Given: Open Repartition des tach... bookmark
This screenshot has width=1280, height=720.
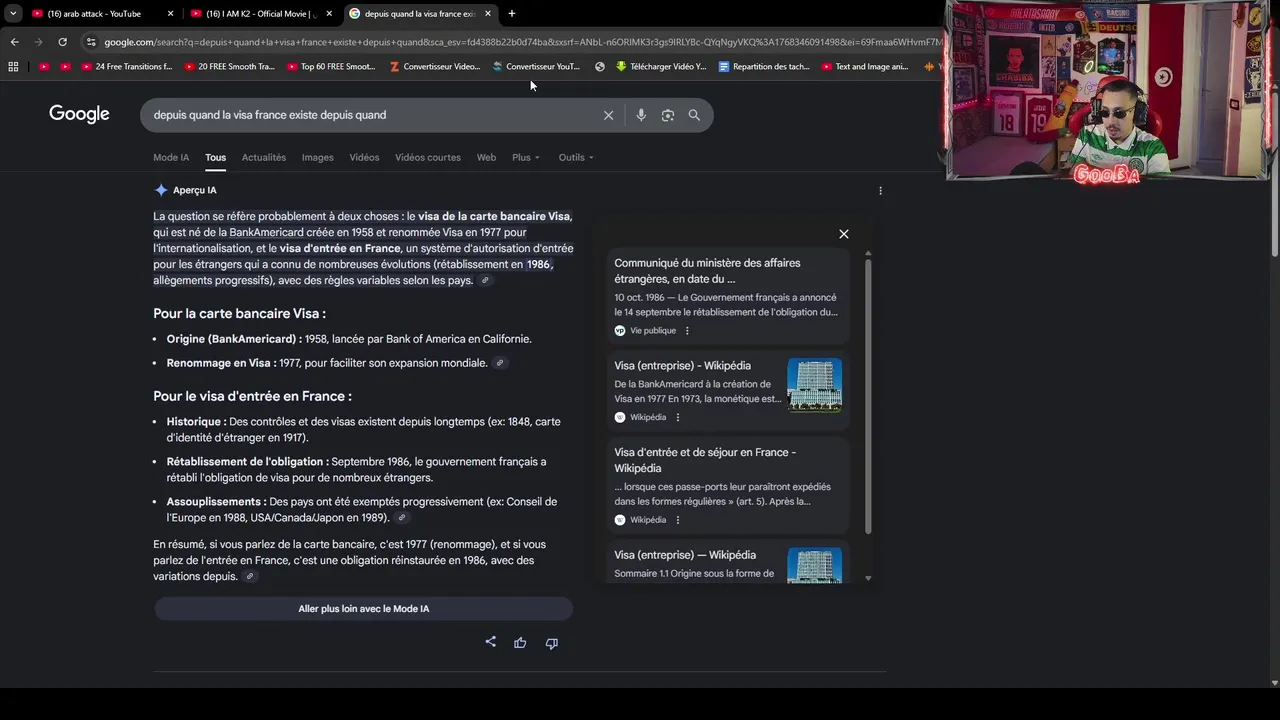Looking at the screenshot, I should [x=764, y=67].
